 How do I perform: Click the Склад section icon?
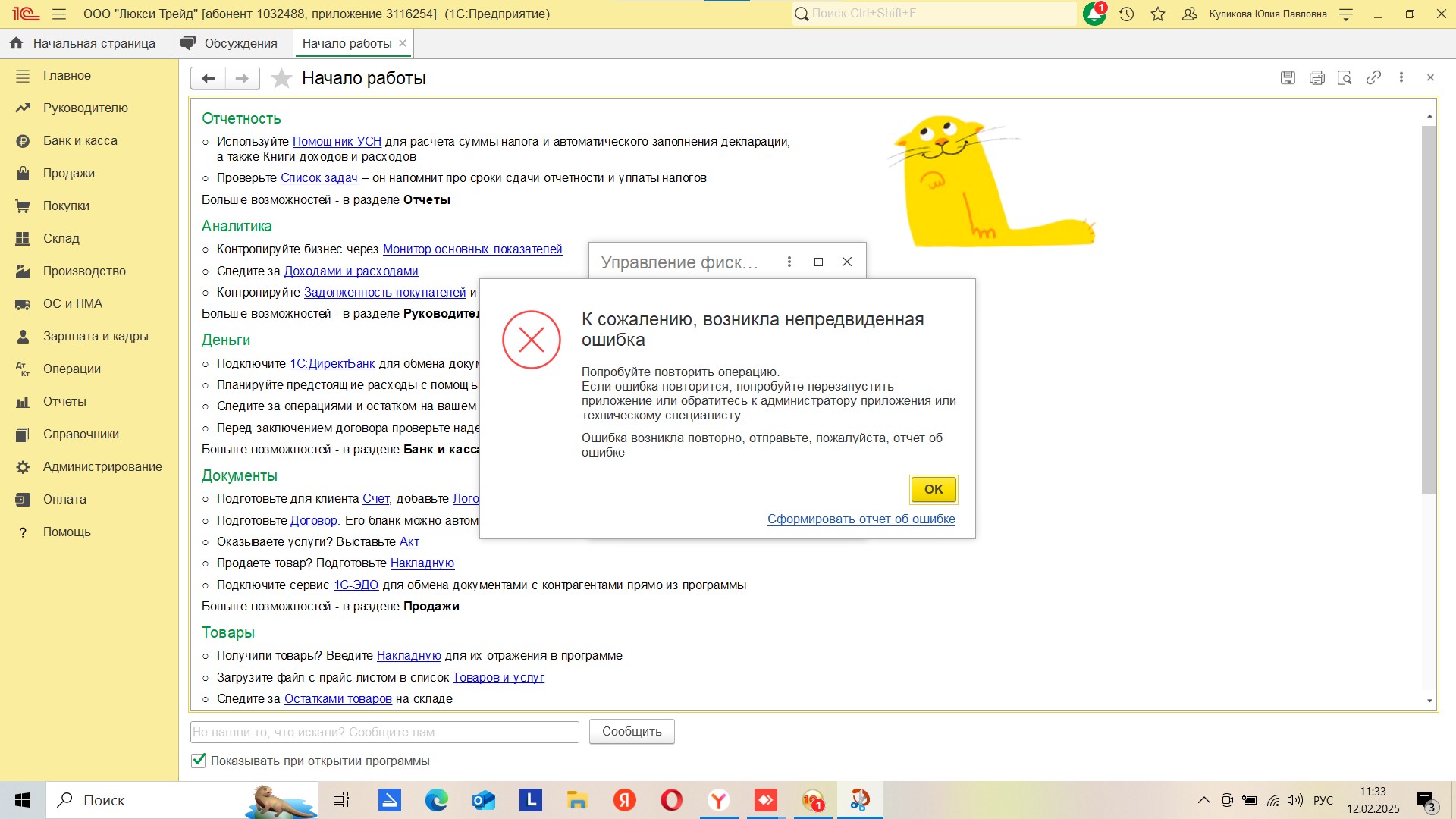[23, 238]
